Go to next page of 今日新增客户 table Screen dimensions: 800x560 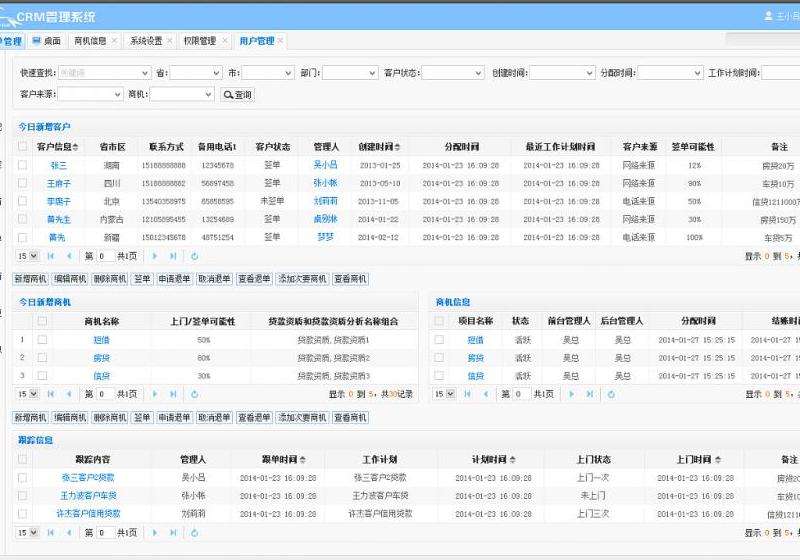(155, 256)
